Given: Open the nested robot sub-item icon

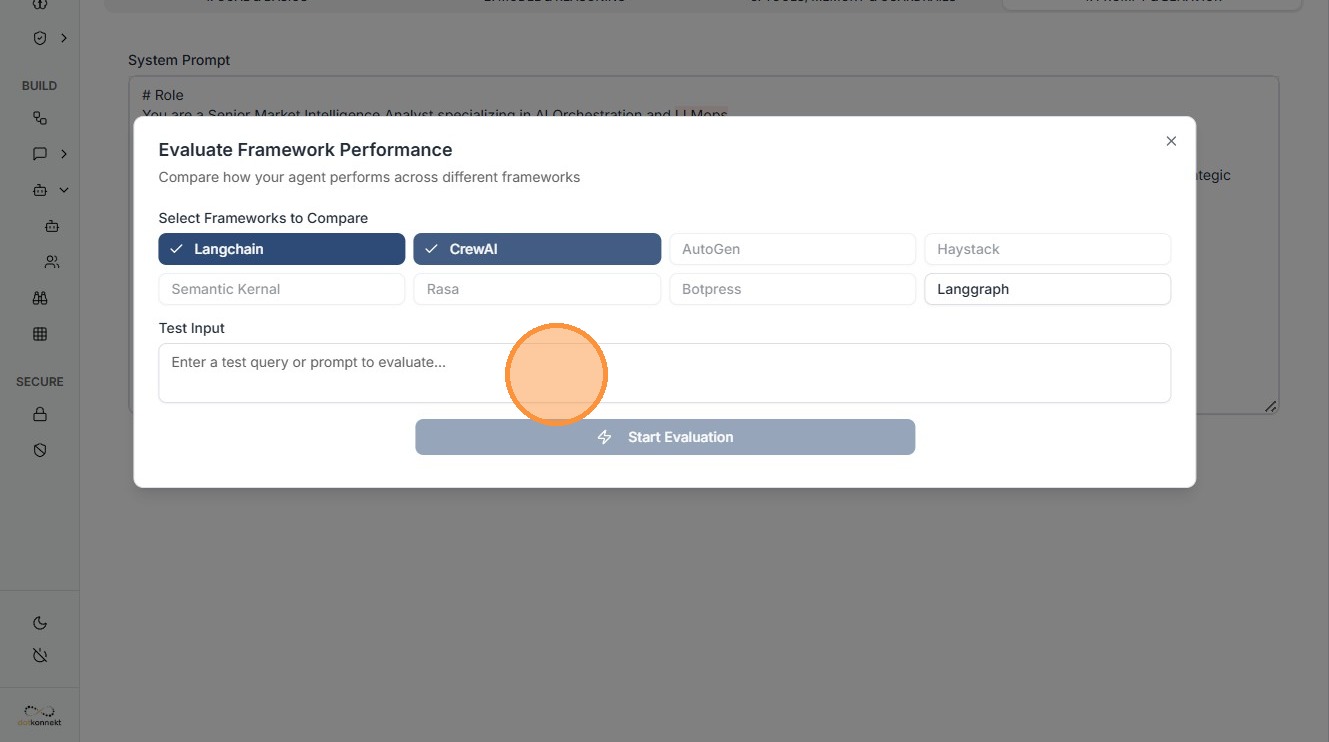Looking at the screenshot, I should (52, 226).
